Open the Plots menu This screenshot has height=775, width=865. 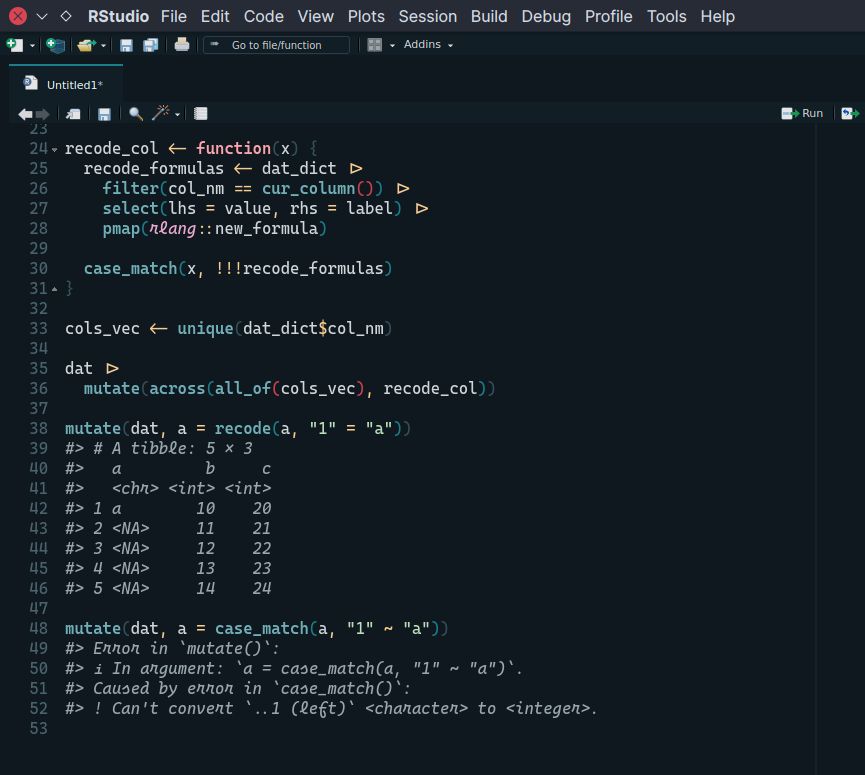366,17
